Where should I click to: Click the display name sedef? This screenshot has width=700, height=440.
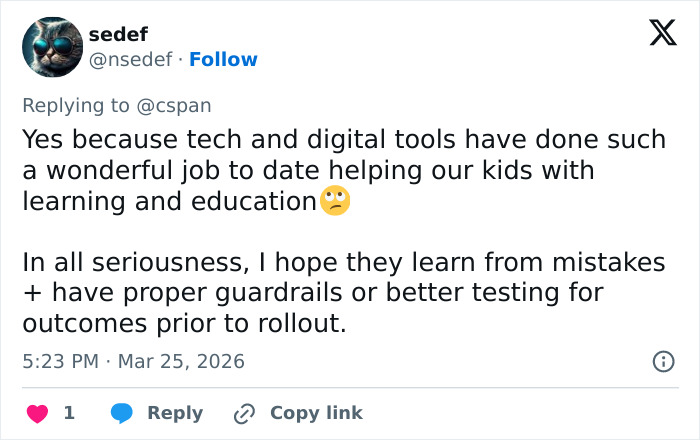pos(118,35)
